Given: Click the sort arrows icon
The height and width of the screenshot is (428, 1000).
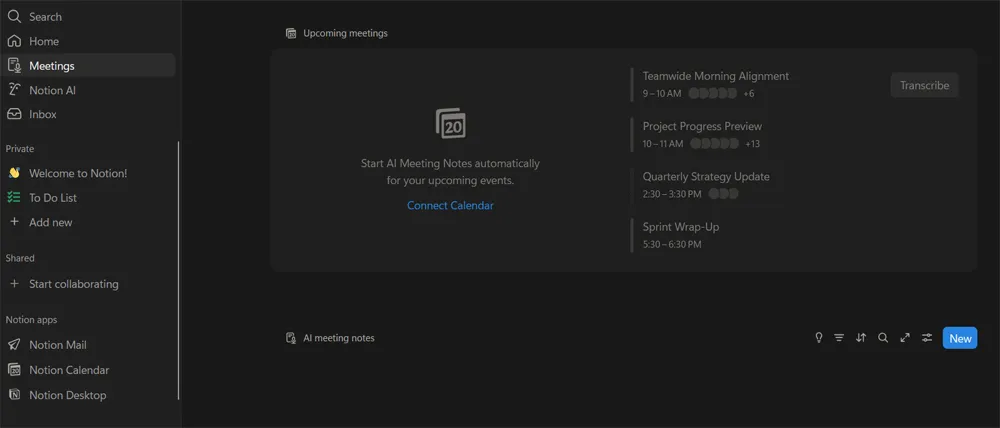Looking at the screenshot, I should pos(861,338).
